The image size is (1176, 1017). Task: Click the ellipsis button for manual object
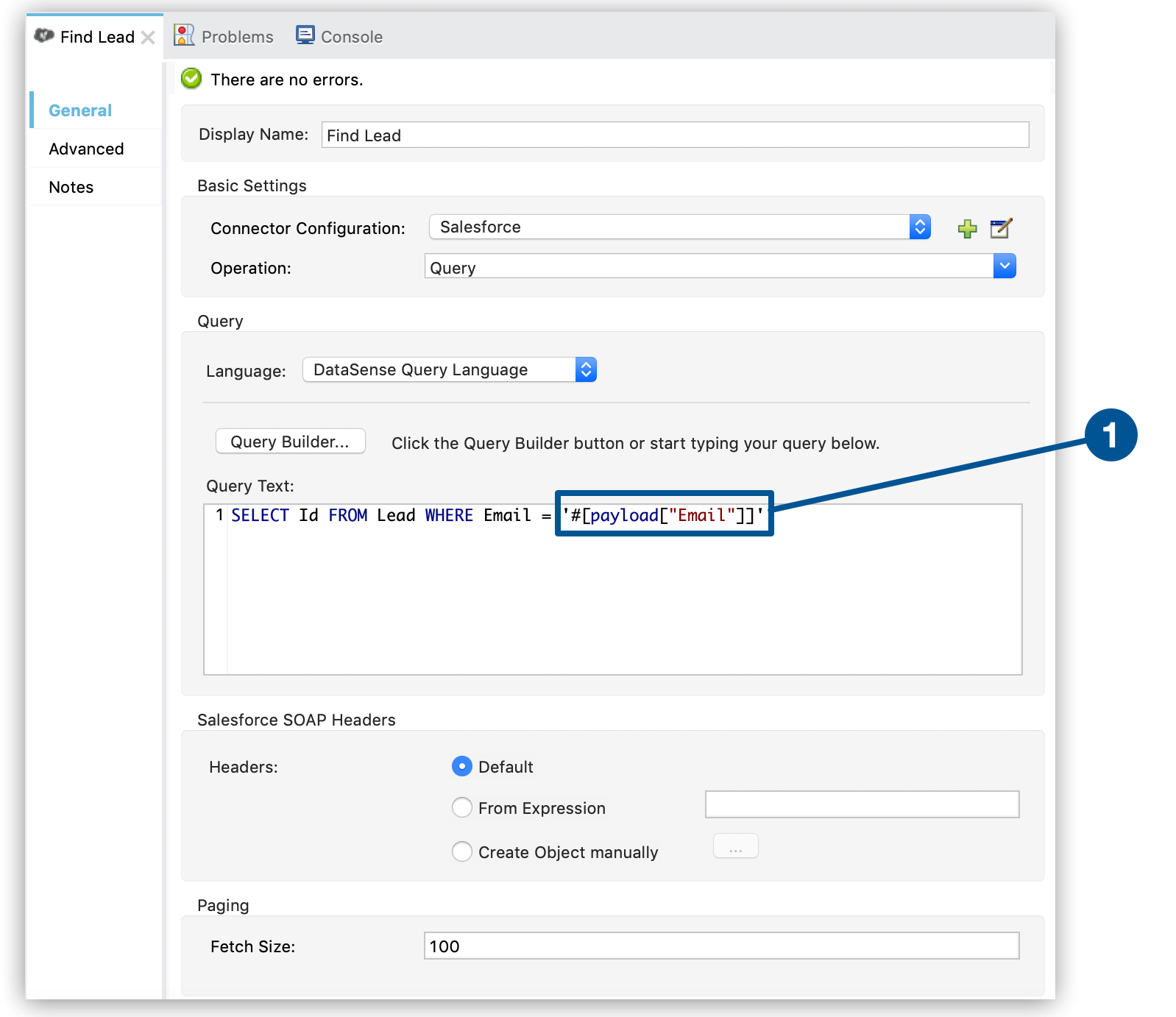(735, 847)
